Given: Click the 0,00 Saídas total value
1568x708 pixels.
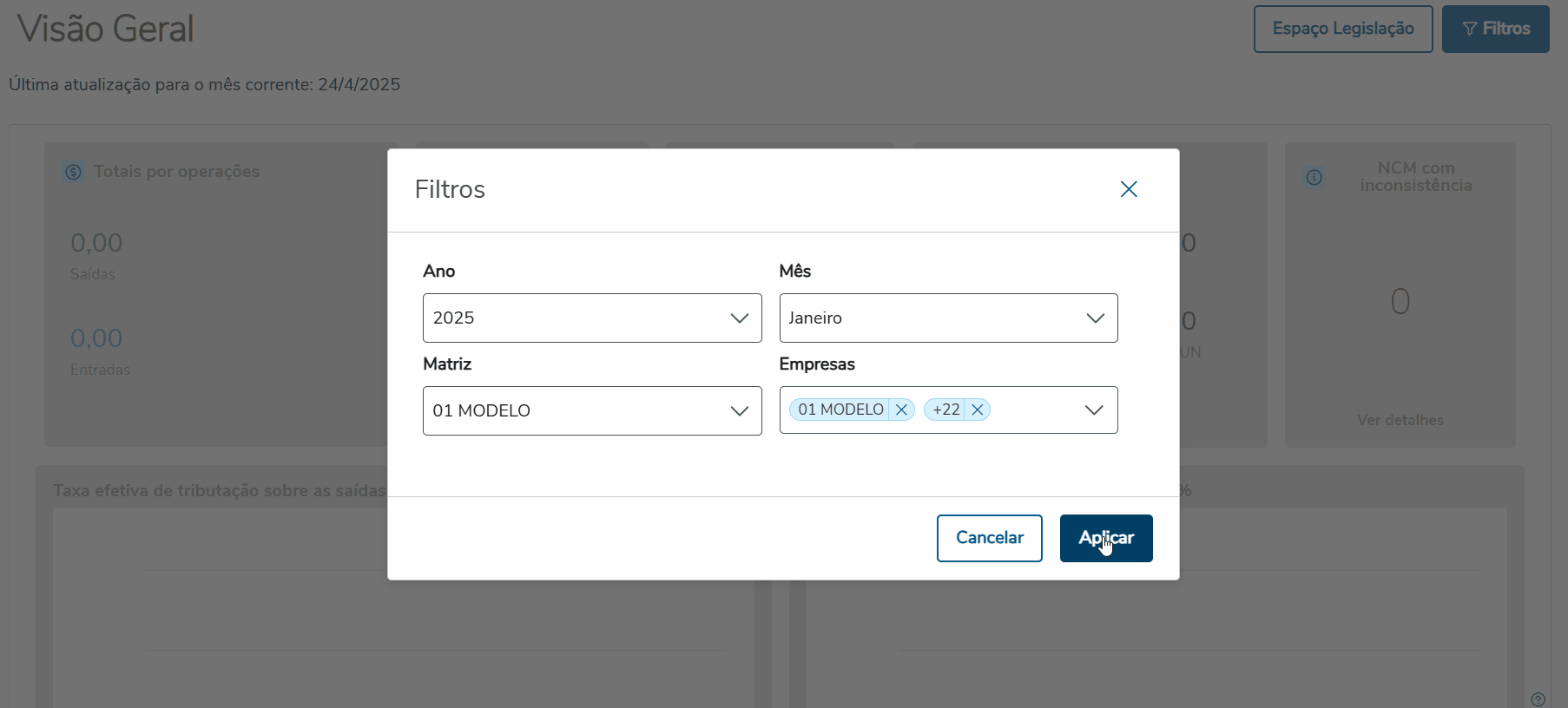Looking at the screenshot, I should click(96, 243).
